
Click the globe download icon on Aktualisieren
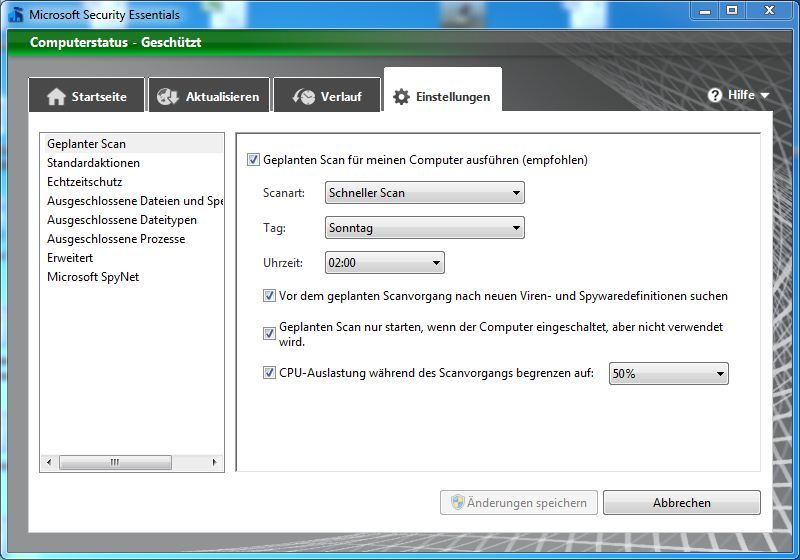tap(167, 96)
